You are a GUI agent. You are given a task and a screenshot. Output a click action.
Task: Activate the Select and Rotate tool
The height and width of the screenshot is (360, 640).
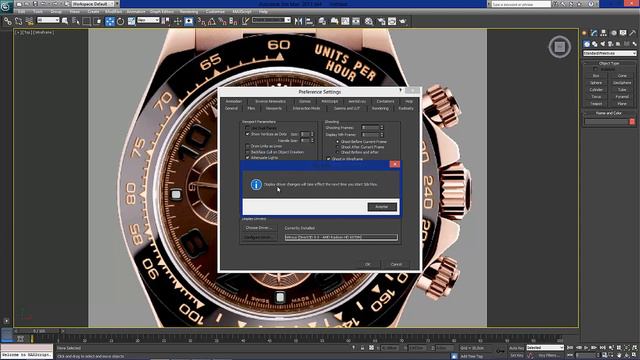click(x=120, y=21)
